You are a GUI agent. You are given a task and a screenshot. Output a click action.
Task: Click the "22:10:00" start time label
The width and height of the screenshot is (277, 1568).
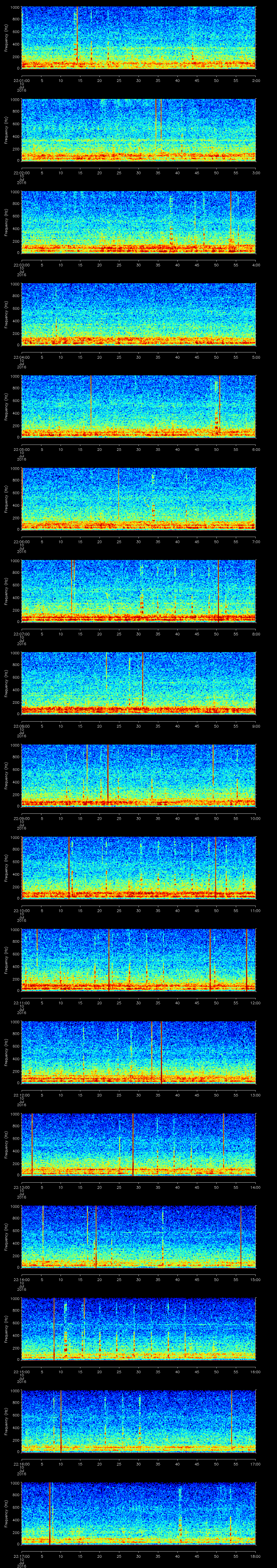[21, 910]
